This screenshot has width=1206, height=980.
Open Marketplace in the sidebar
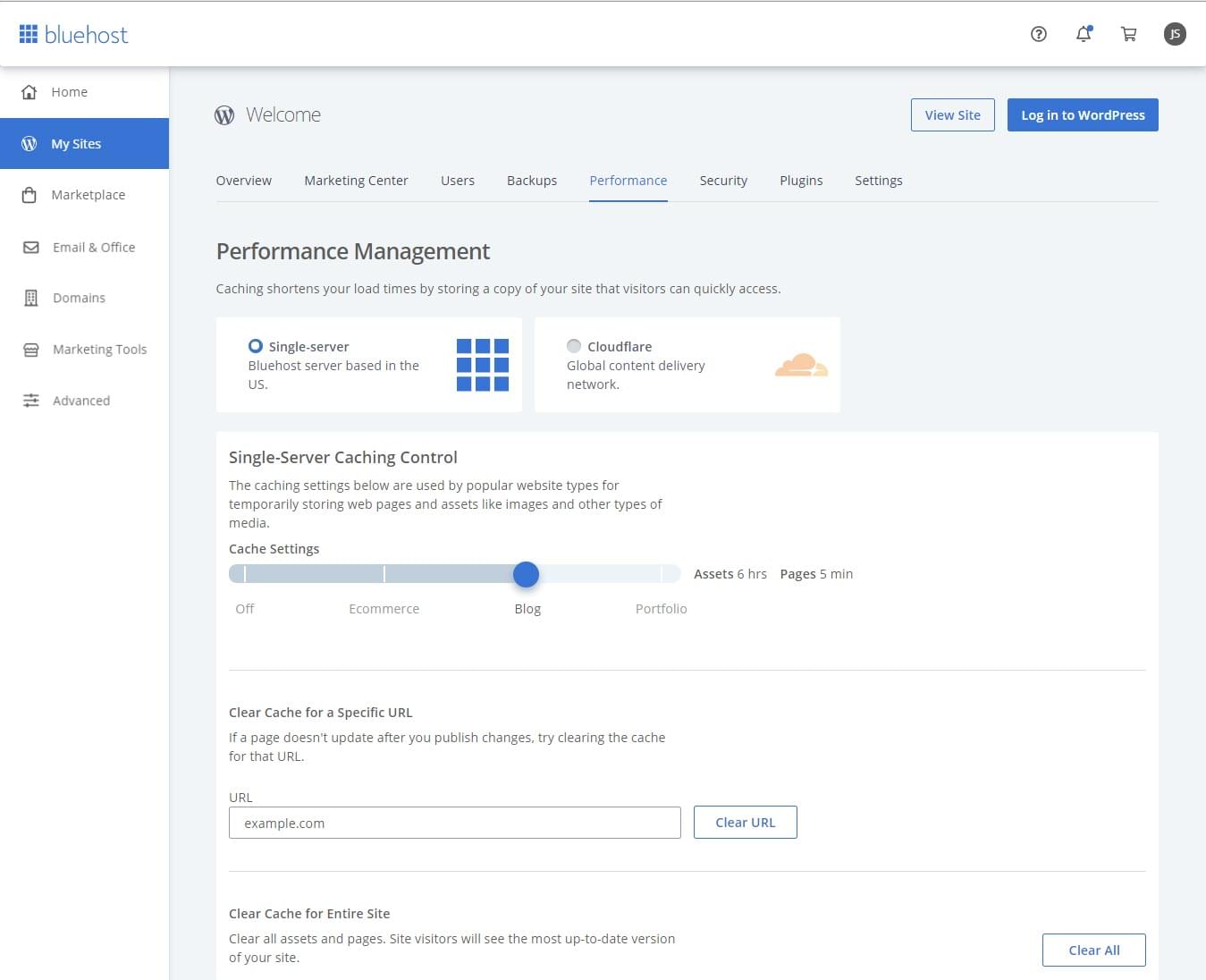coord(84,195)
